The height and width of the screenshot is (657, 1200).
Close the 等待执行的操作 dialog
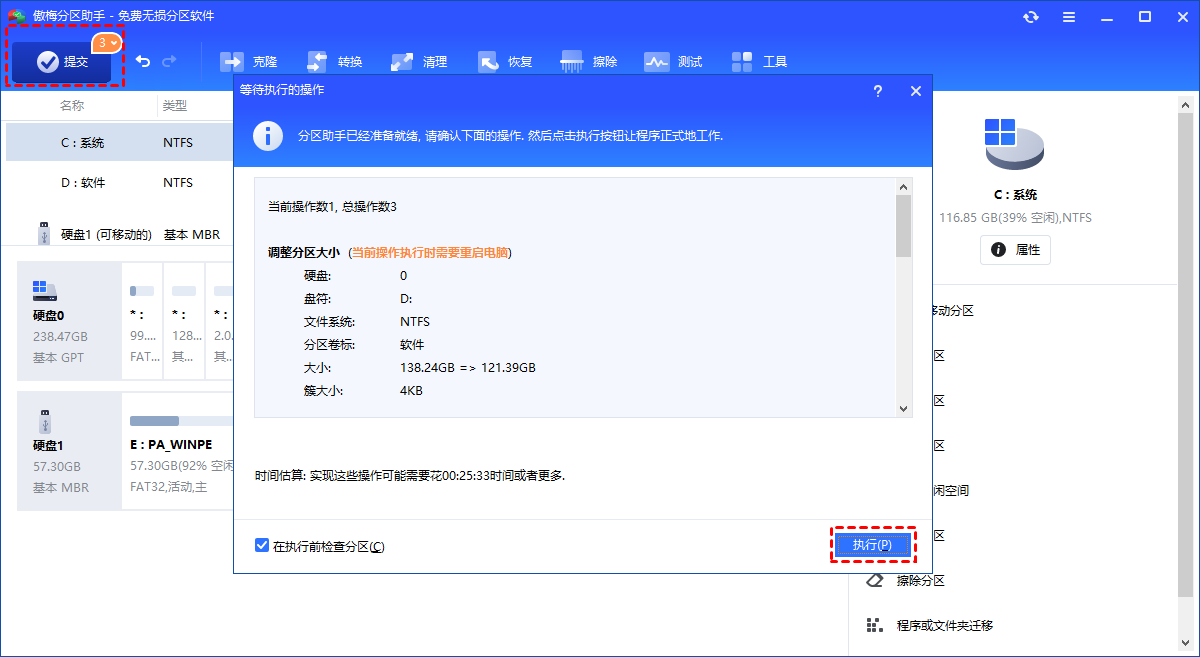tap(915, 91)
